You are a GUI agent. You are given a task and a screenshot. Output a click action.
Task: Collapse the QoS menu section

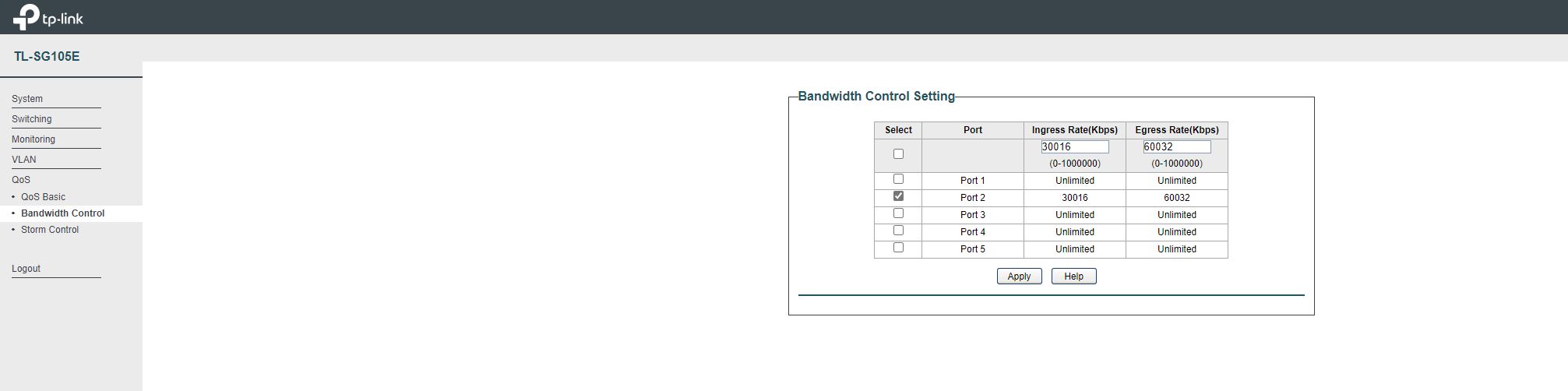(x=21, y=180)
